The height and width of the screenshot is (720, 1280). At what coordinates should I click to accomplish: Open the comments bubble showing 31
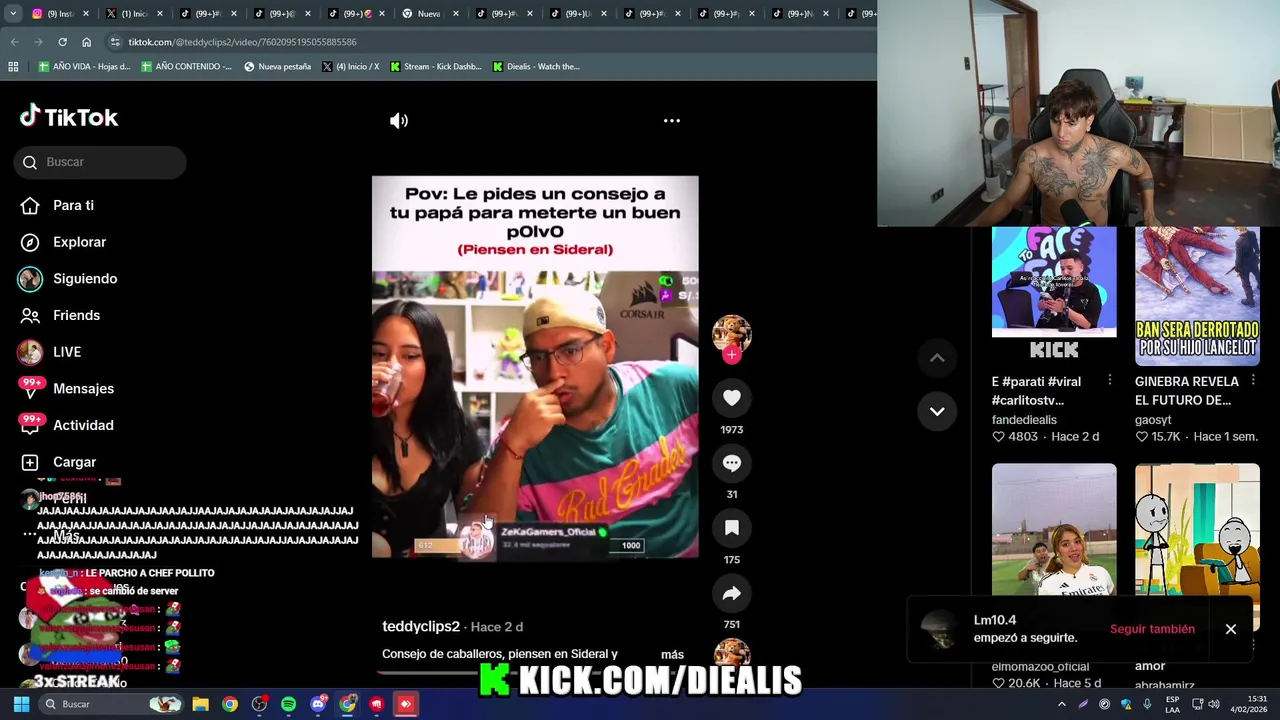pyautogui.click(x=732, y=463)
